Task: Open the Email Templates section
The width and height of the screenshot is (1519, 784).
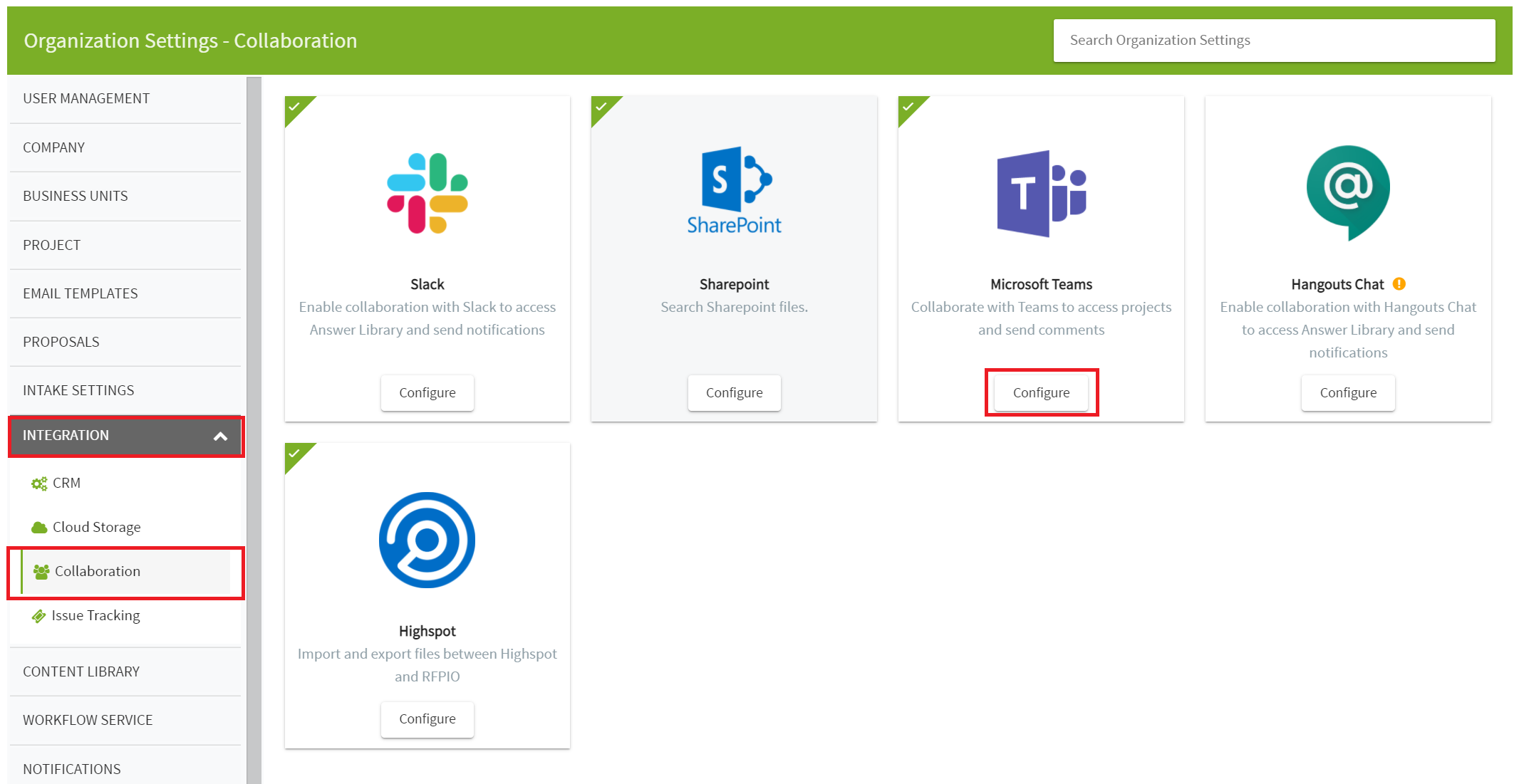Action: pyautogui.click(x=125, y=293)
